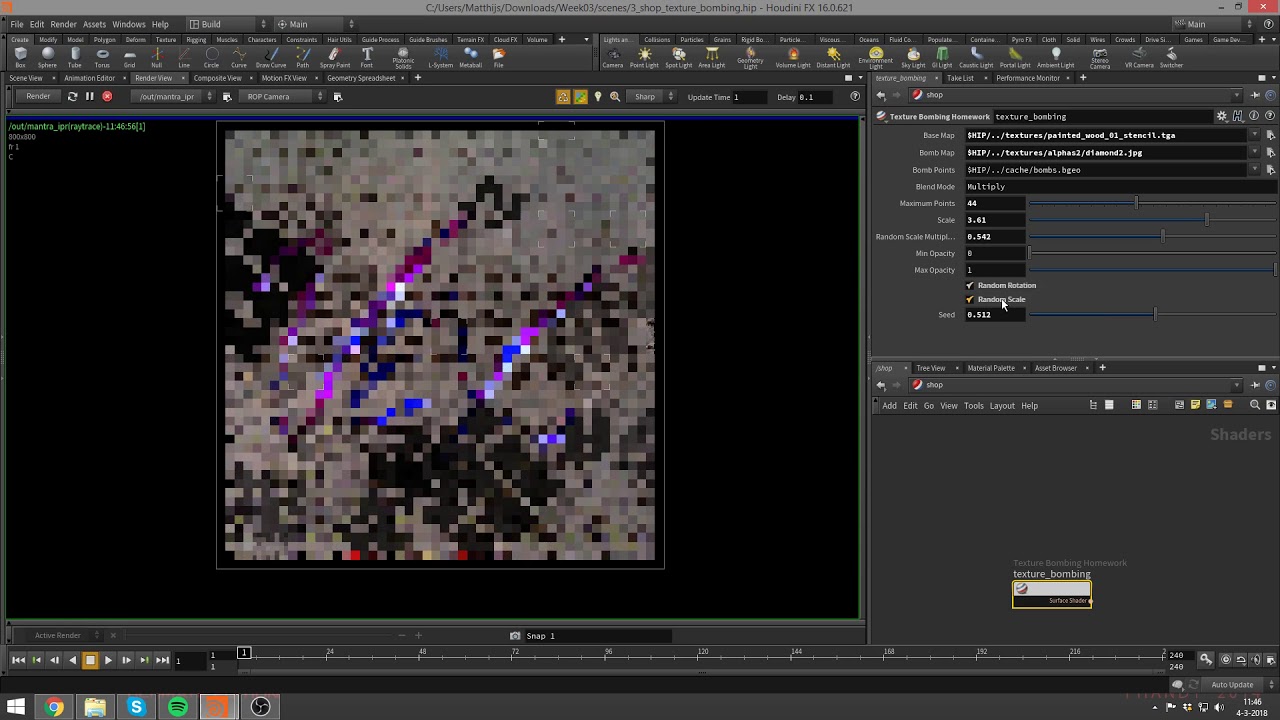Image resolution: width=1280 pixels, height=720 pixels.
Task: Open network editor search magnifier
Action: point(1255,405)
